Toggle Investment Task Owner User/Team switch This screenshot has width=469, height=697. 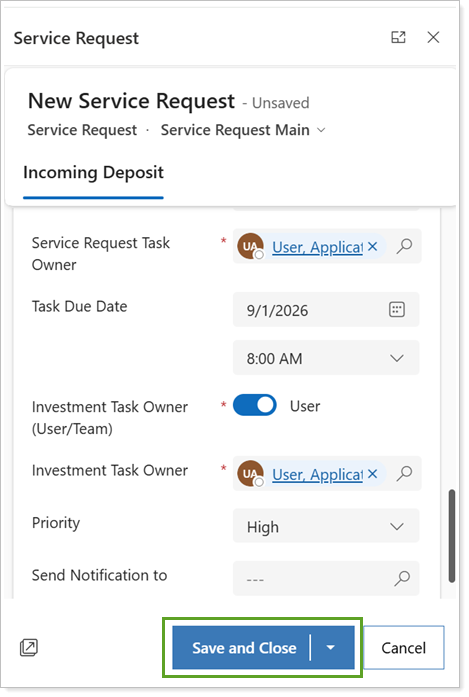tap(255, 405)
